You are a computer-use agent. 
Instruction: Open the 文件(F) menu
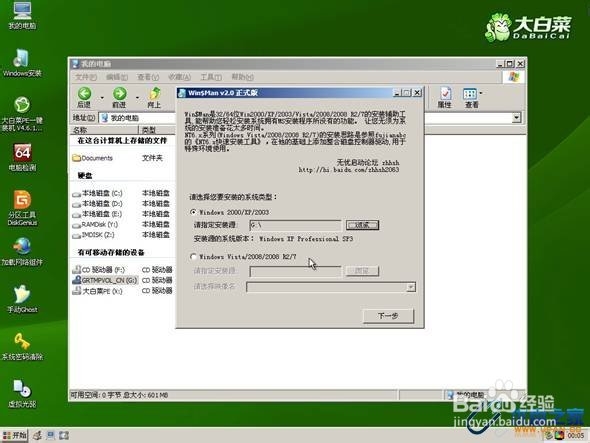tap(86, 77)
